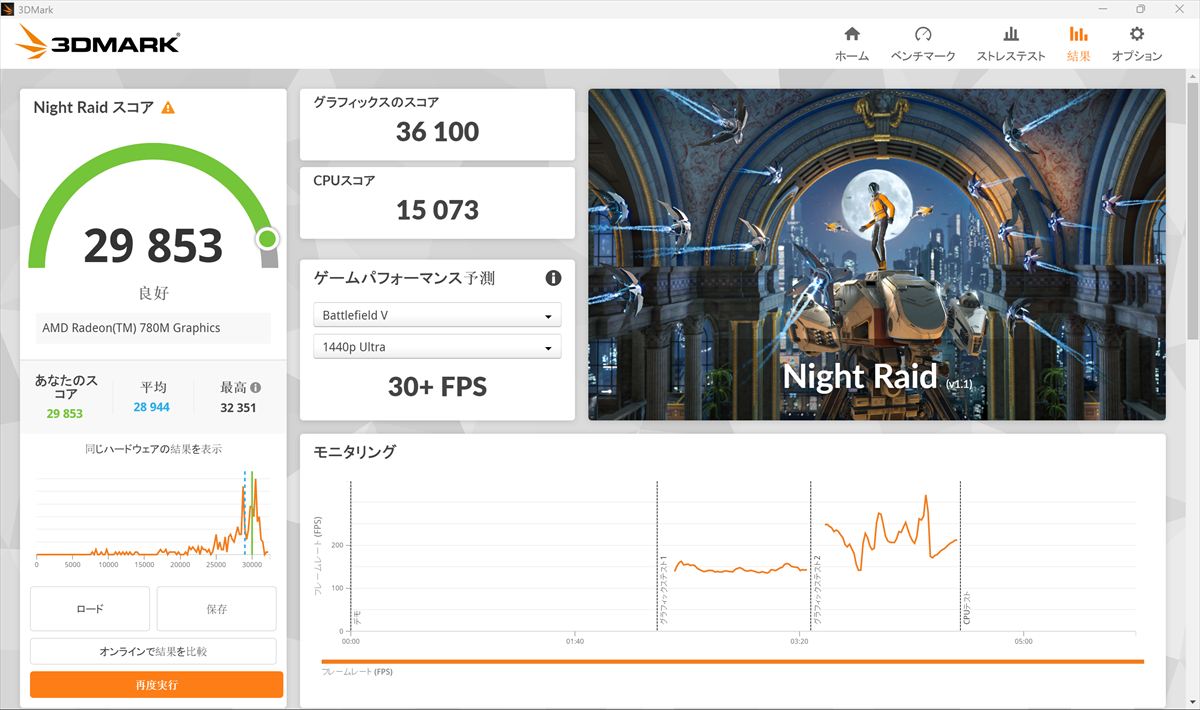Select the 結果 results tab

tap(1079, 44)
